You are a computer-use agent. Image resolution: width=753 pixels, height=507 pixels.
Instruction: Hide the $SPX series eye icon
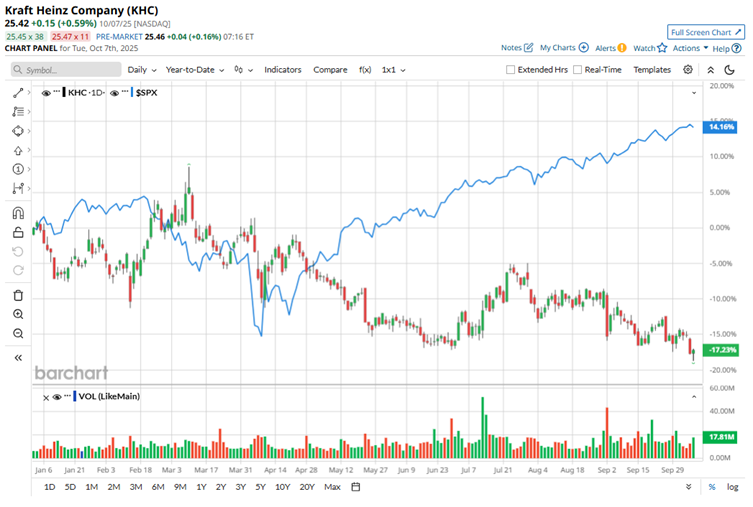point(114,93)
